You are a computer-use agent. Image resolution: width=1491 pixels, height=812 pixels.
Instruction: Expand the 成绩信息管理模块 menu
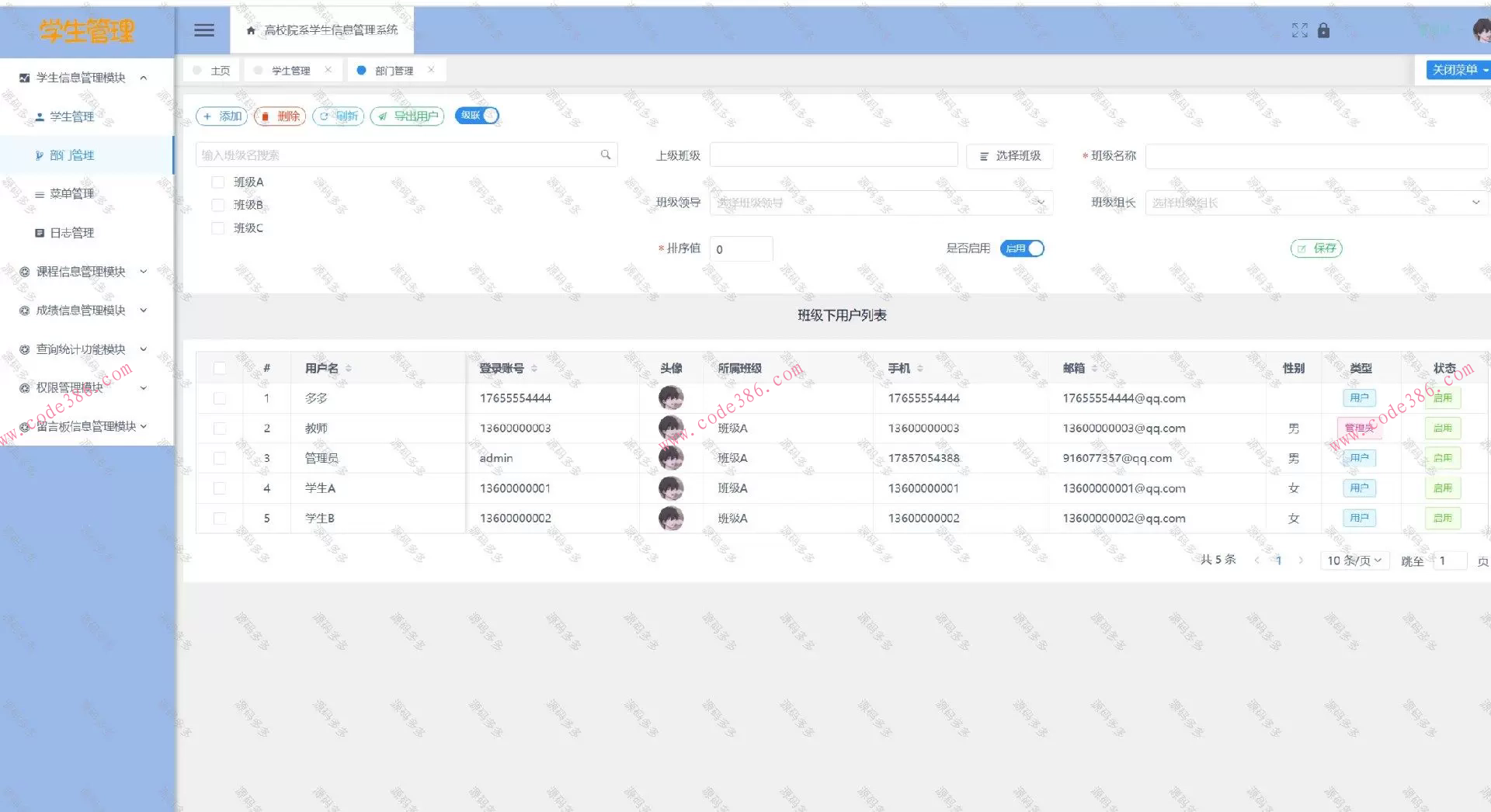tap(86, 311)
